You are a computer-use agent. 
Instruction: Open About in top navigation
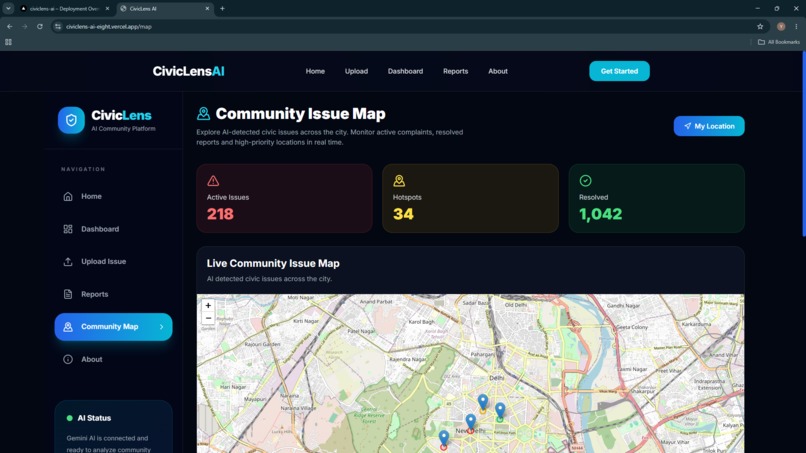click(498, 71)
